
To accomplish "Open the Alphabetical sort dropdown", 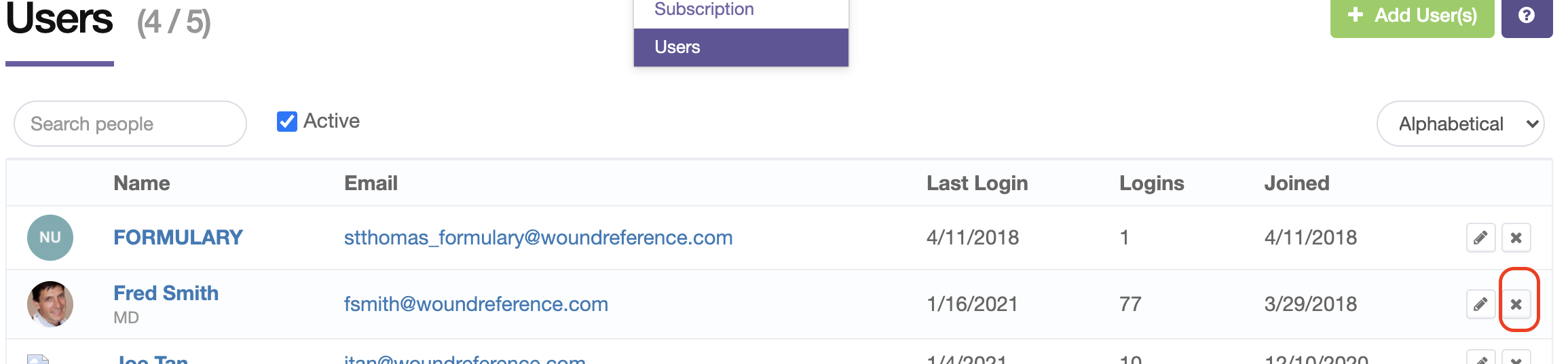I will pos(1460,124).
